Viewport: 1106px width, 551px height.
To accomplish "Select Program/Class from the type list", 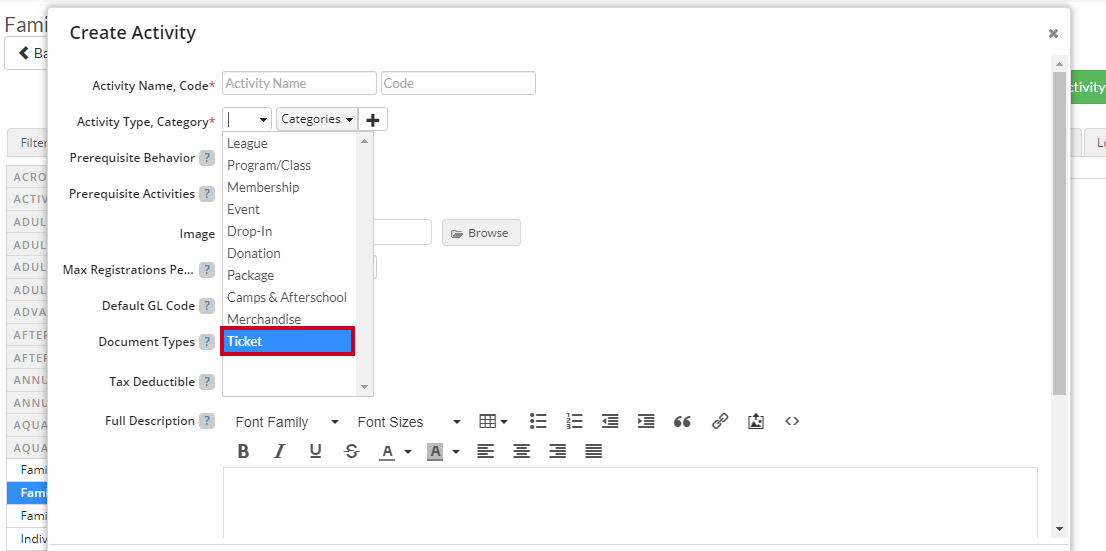I will (290, 165).
